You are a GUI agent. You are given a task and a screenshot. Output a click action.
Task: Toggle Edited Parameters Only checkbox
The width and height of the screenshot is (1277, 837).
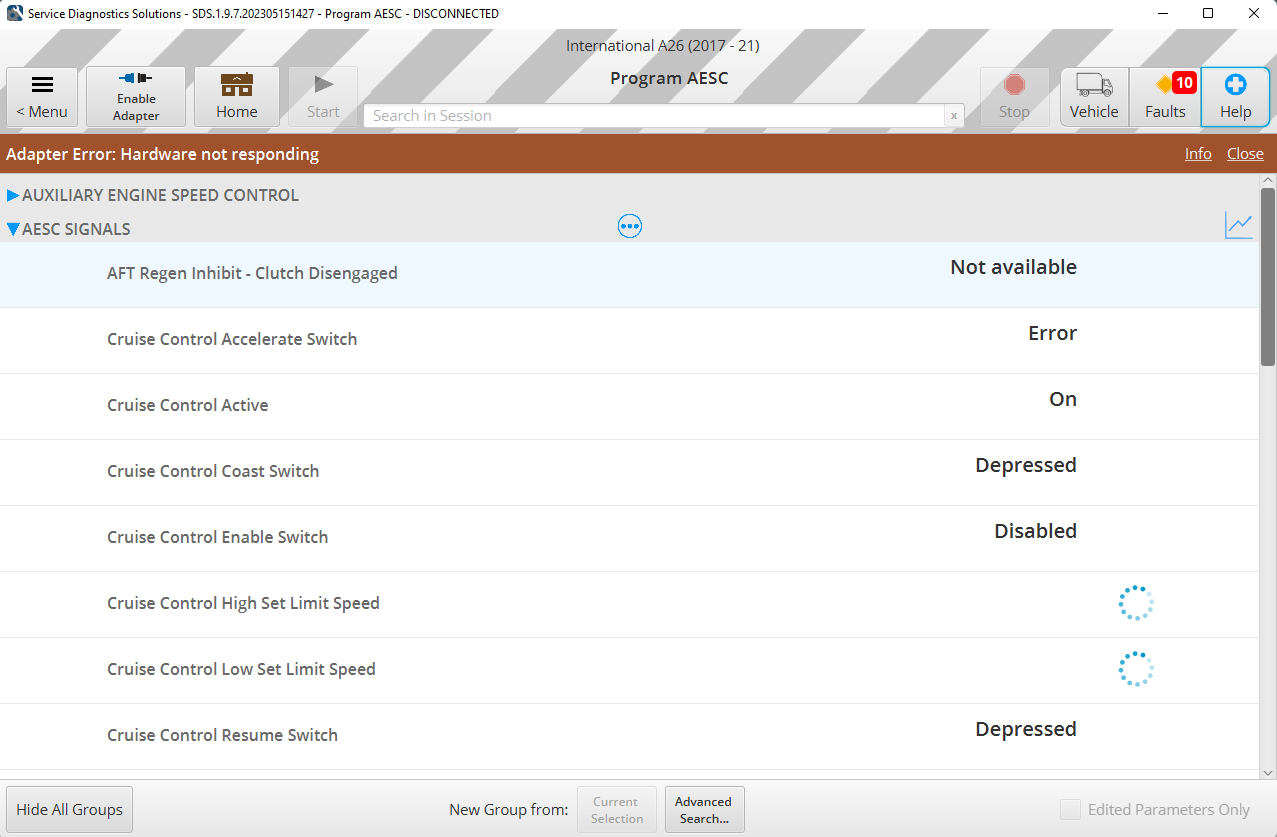pos(1070,810)
